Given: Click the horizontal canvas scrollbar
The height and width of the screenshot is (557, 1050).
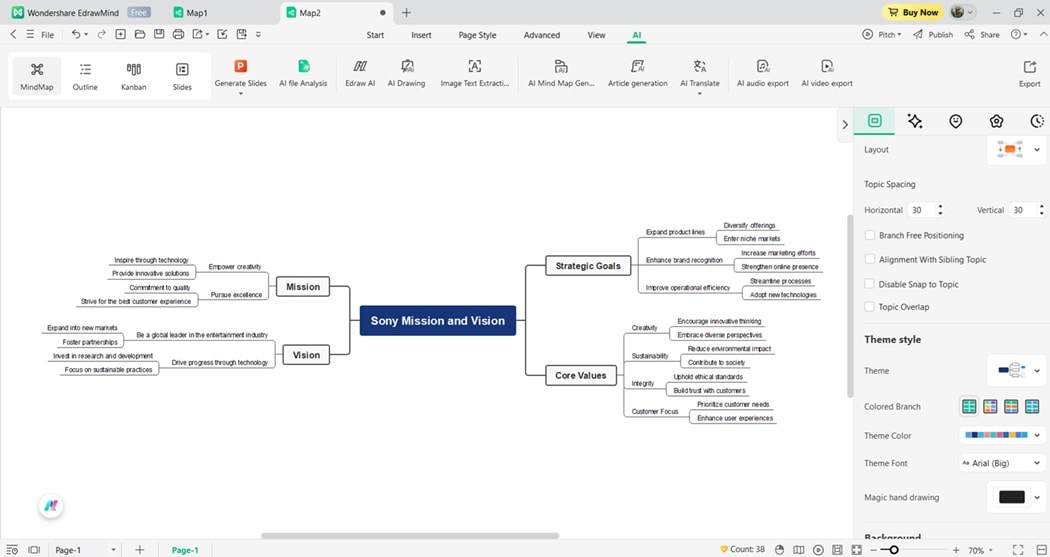Looking at the screenshot, I should (x=410, y=536).
